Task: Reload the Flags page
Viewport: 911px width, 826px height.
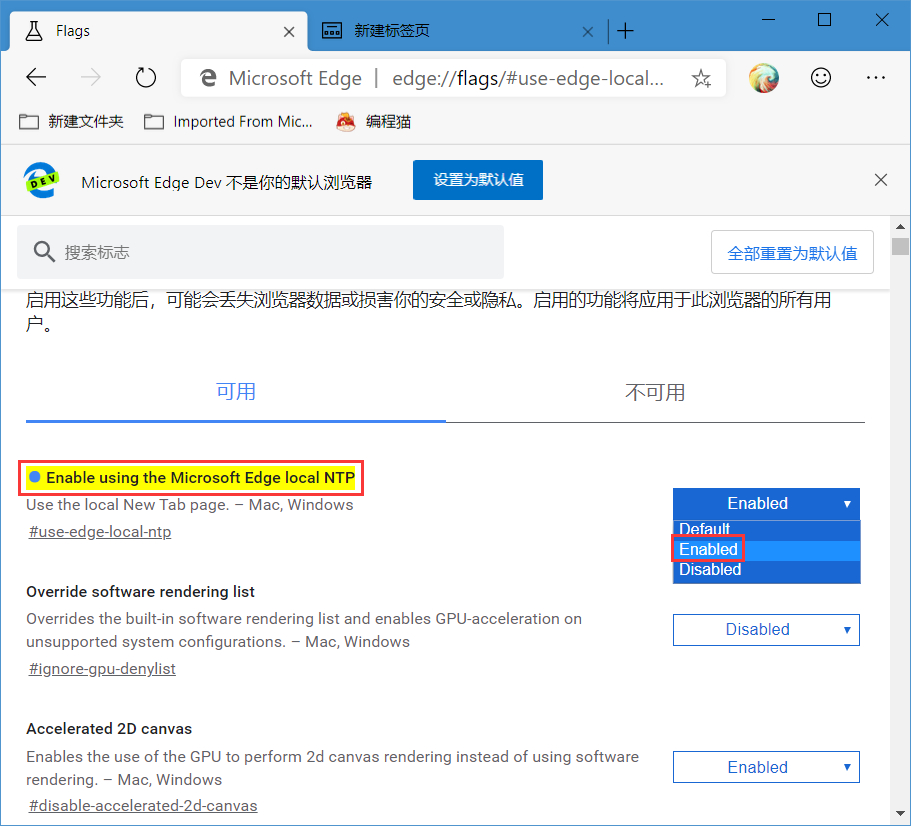Action: [145, 77]
